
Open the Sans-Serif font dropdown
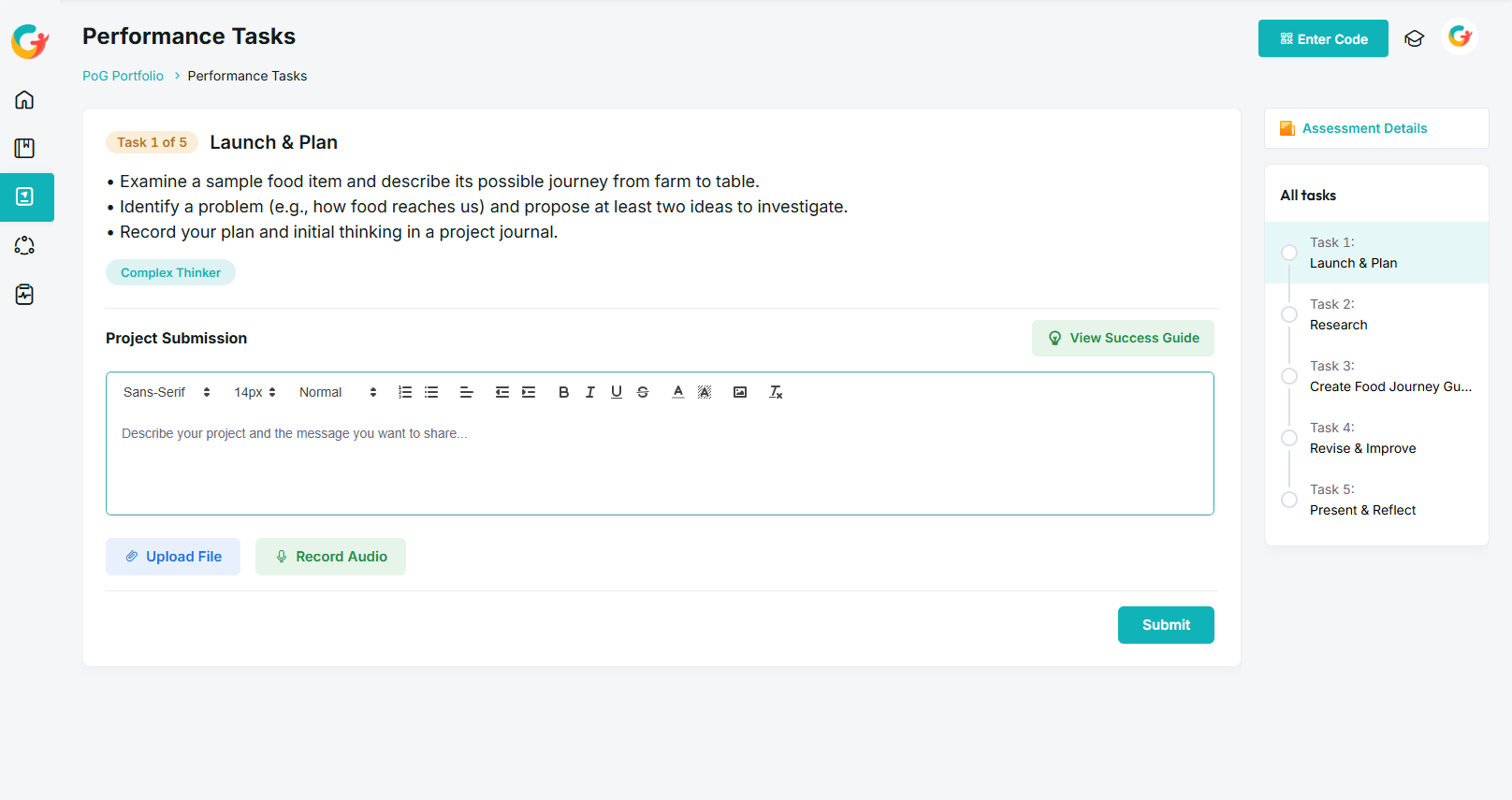click(x=167, y=392)
